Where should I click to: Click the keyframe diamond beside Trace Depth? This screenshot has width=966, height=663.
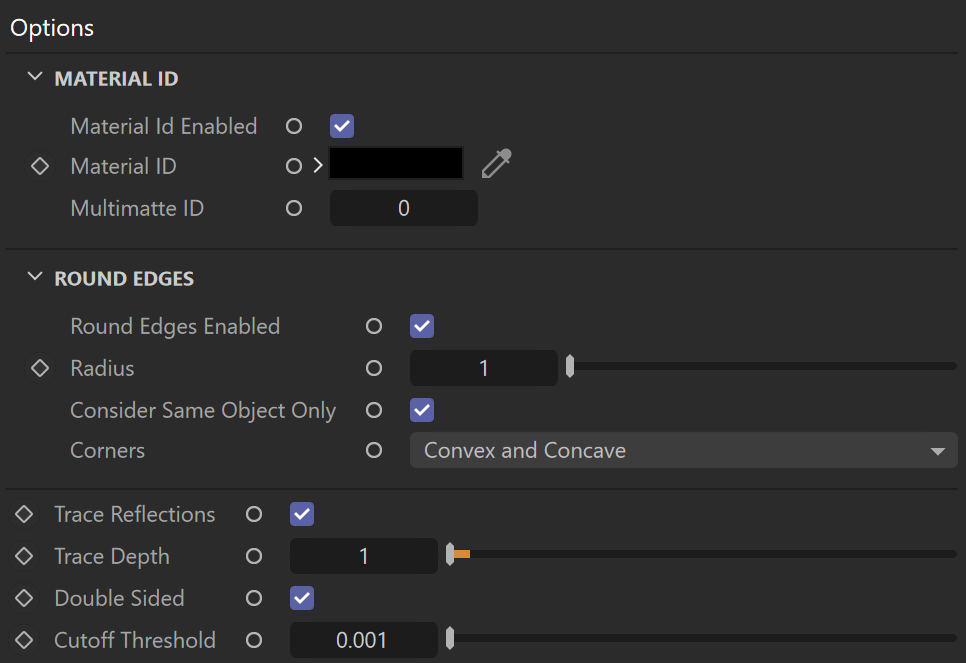(x=24, y=556)
